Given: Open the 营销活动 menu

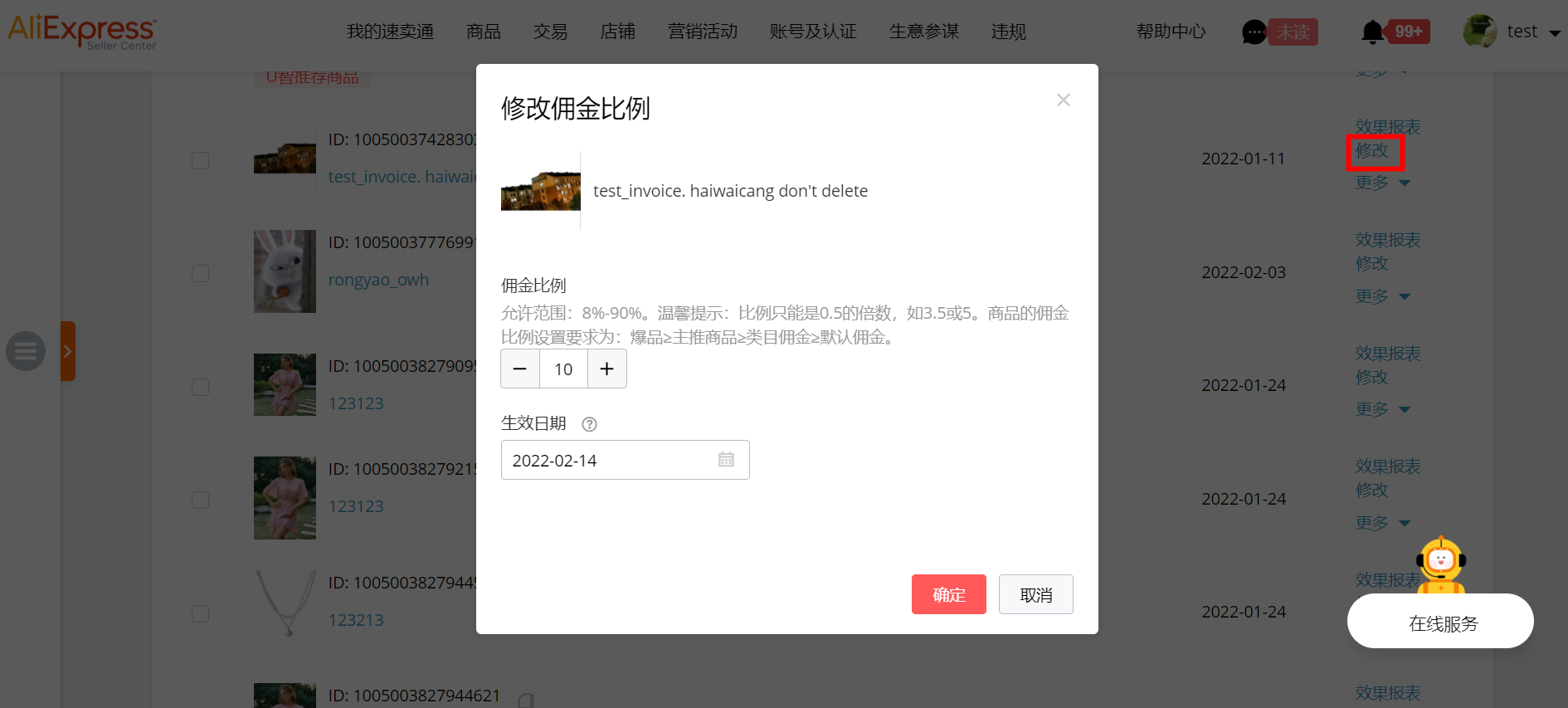Looking at the screenshot, I should click(x=702, y=32).
